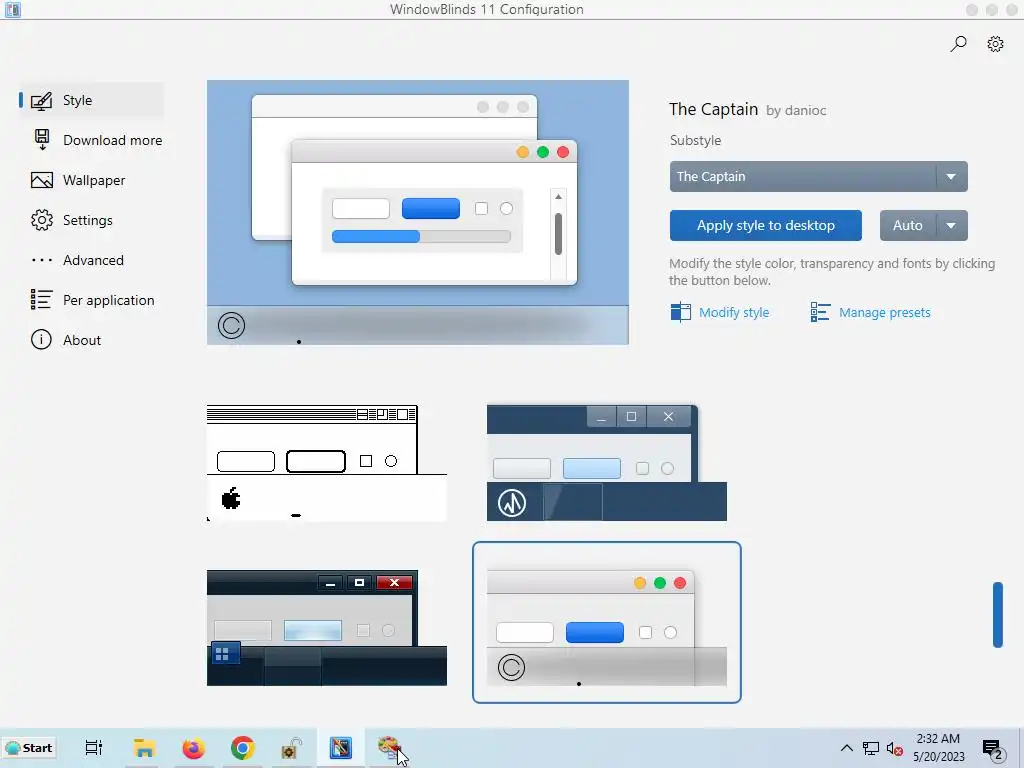Screen dimensions: 1024x768
Task: Expand the Substyle dropdown arrow
Action: tap(952, 176)
